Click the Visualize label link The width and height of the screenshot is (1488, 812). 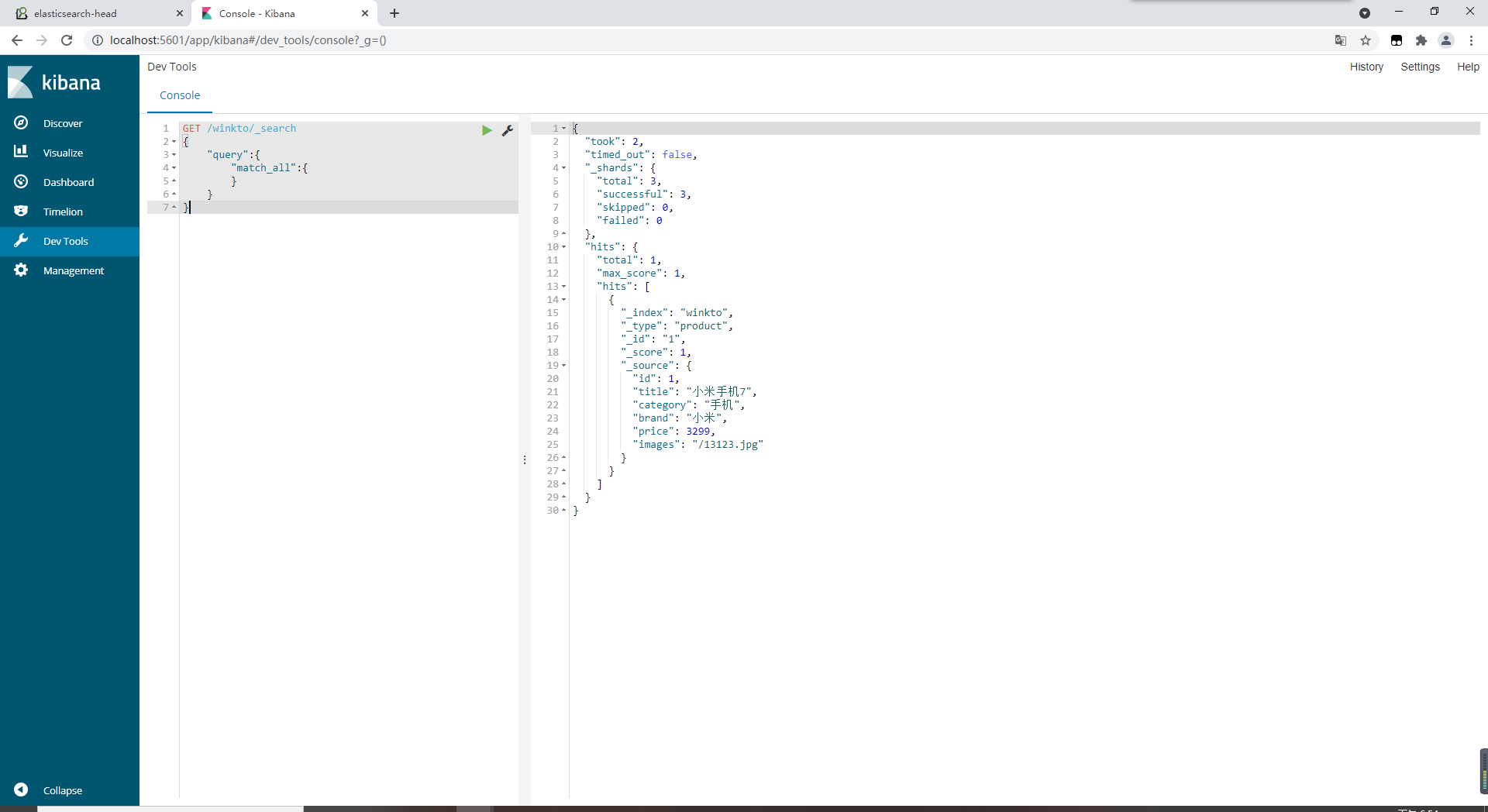[x=63, y=153]
